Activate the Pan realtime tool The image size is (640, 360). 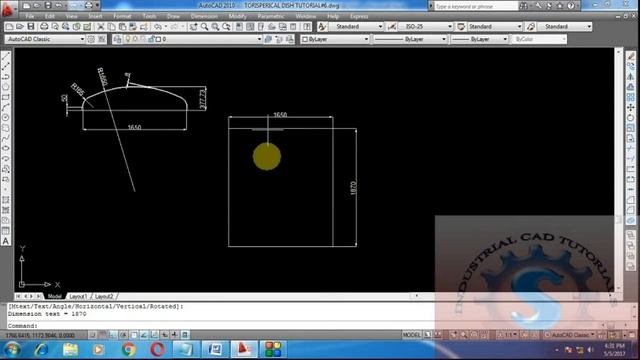coord(193,27)
